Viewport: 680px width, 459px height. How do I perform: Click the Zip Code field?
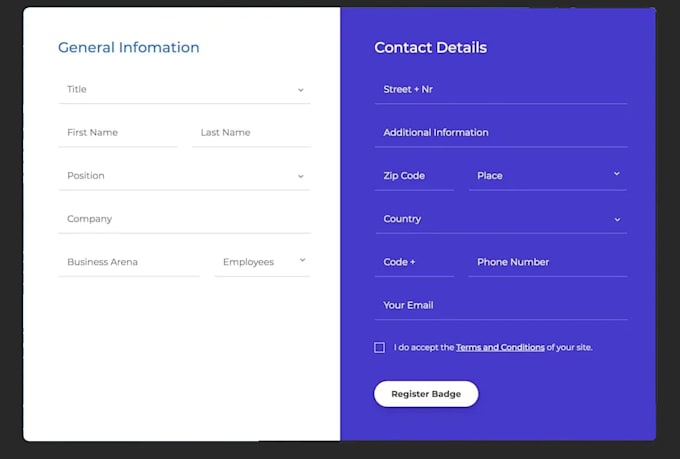[x=414, y=176]
